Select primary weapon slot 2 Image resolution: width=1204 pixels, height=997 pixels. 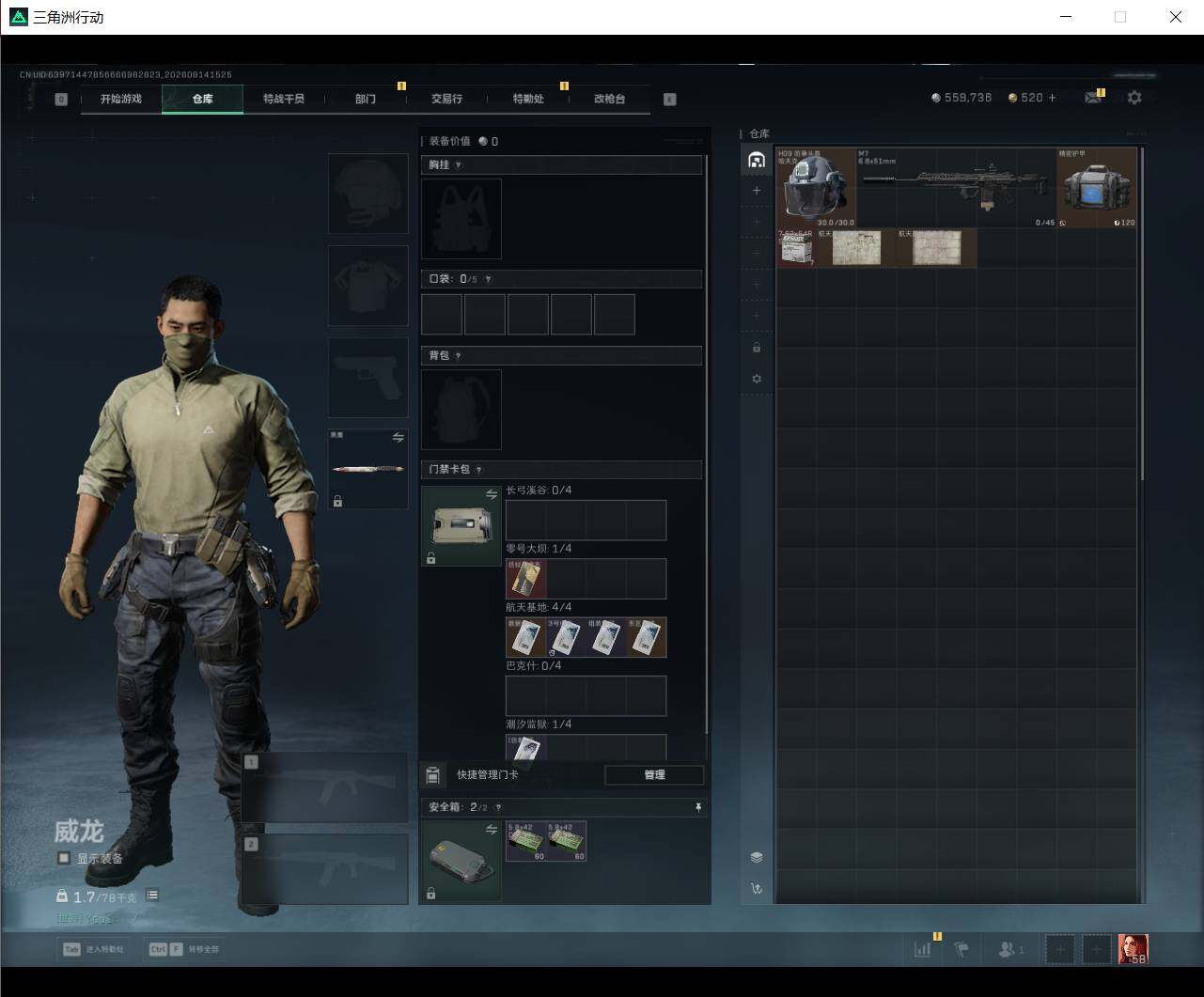click(325, 869)
